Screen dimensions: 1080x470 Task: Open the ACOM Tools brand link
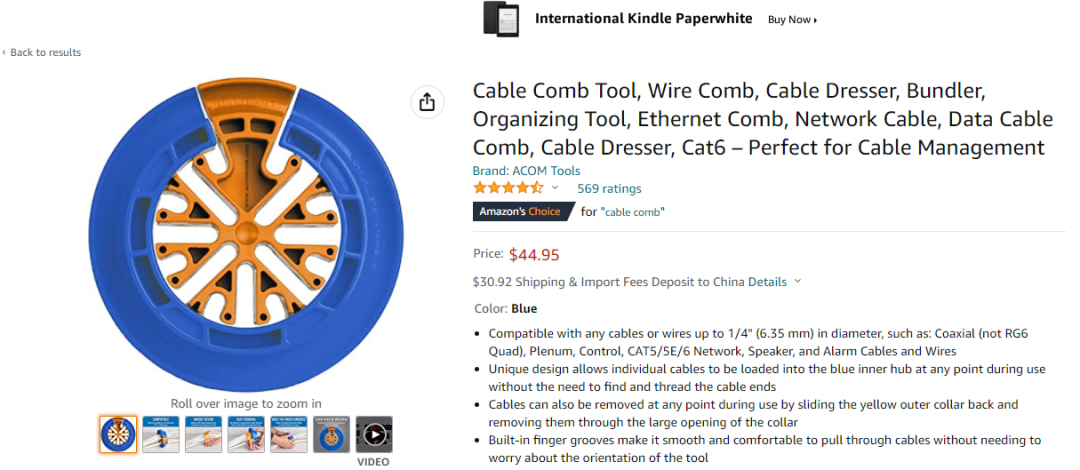(x=526, y=171)
